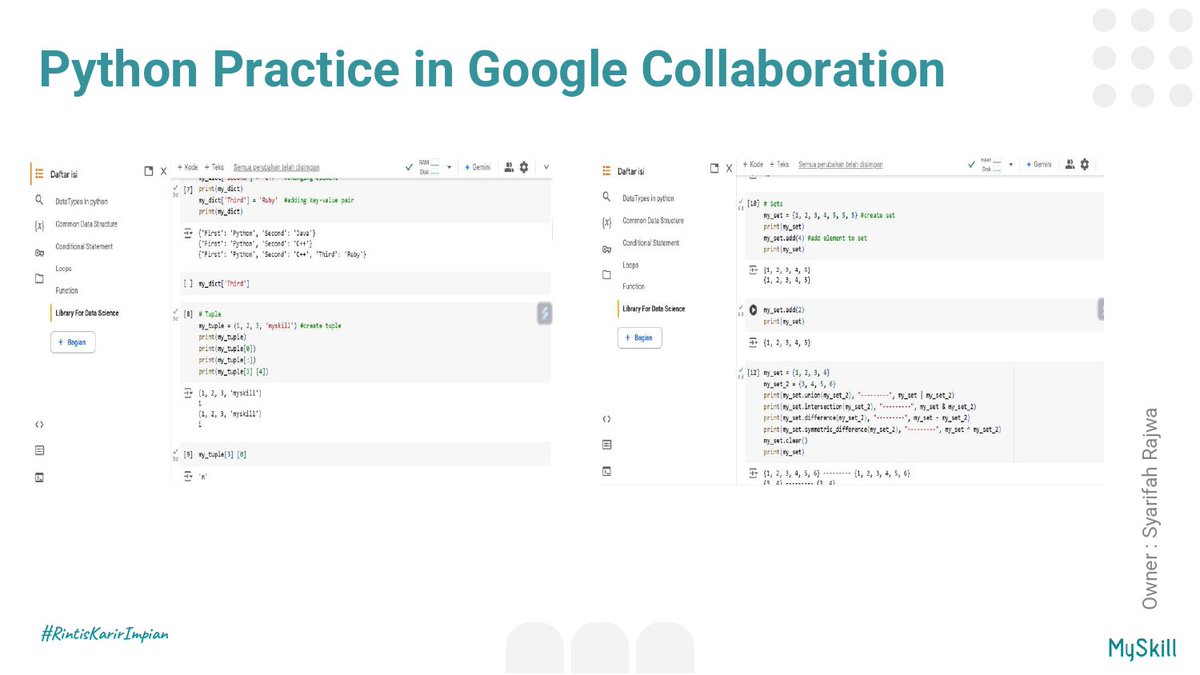Open code snippets icon in left notebook
The height and width of the screenshot is (675, 1200).
click(38, 424)
